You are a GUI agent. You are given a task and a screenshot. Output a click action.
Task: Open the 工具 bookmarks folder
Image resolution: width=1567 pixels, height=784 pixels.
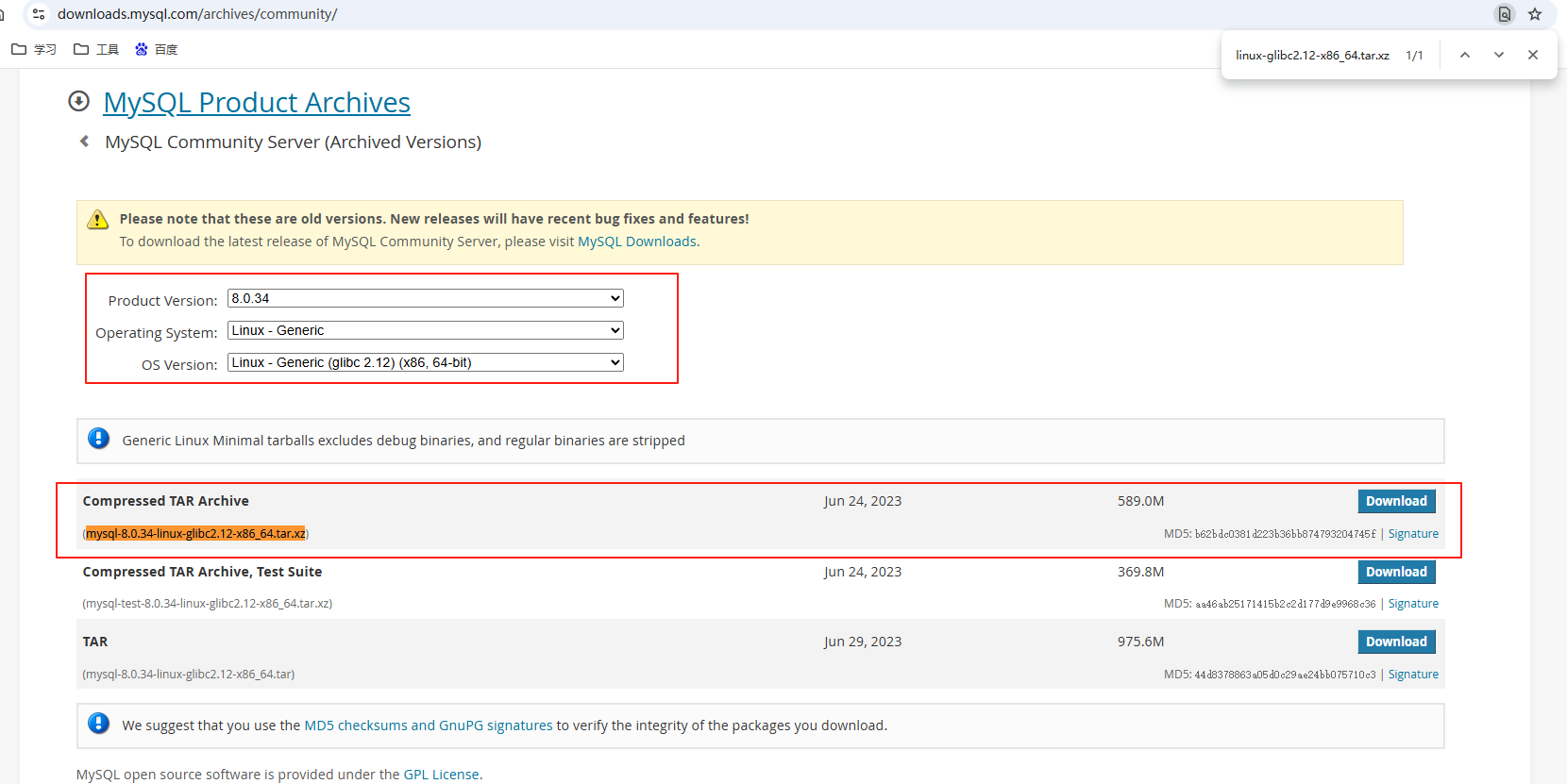(96, 49)
